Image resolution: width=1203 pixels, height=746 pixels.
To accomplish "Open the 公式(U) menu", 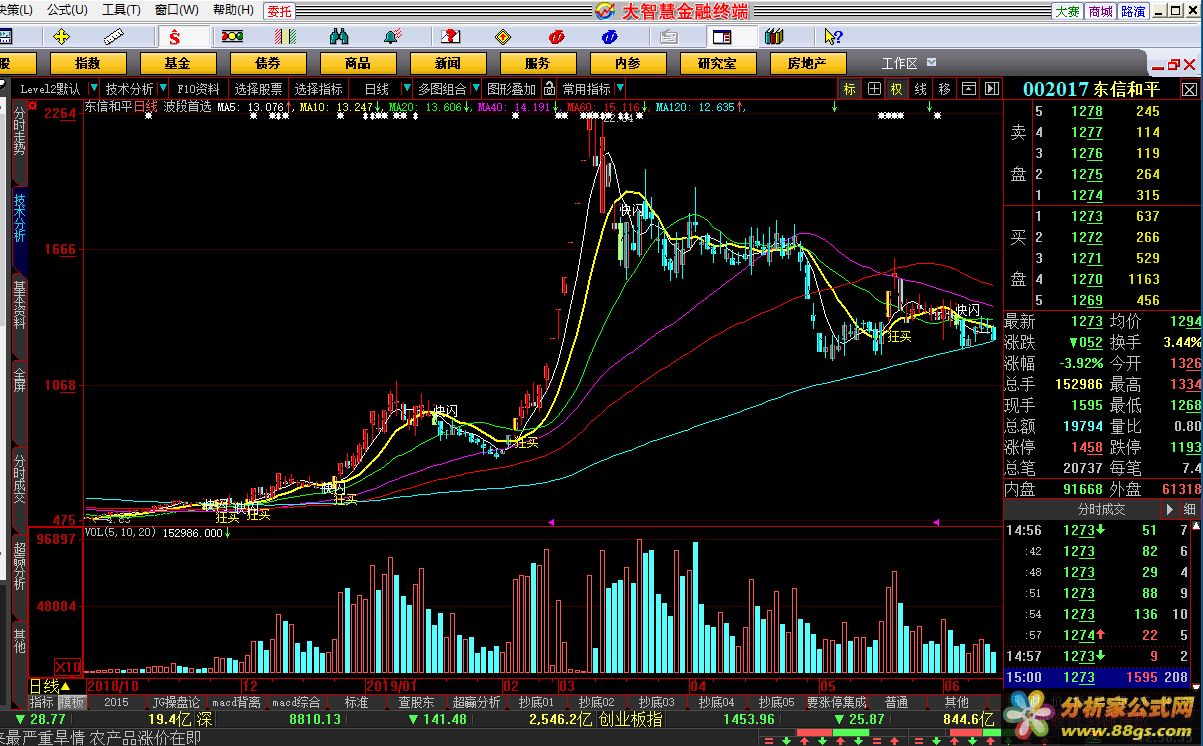I will coord(68,10).
